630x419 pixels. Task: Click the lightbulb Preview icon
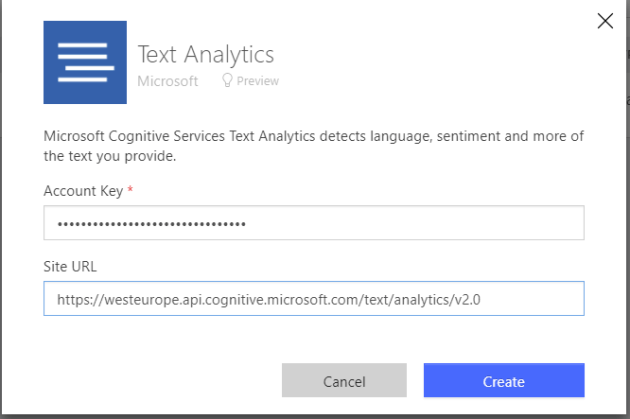227,81
